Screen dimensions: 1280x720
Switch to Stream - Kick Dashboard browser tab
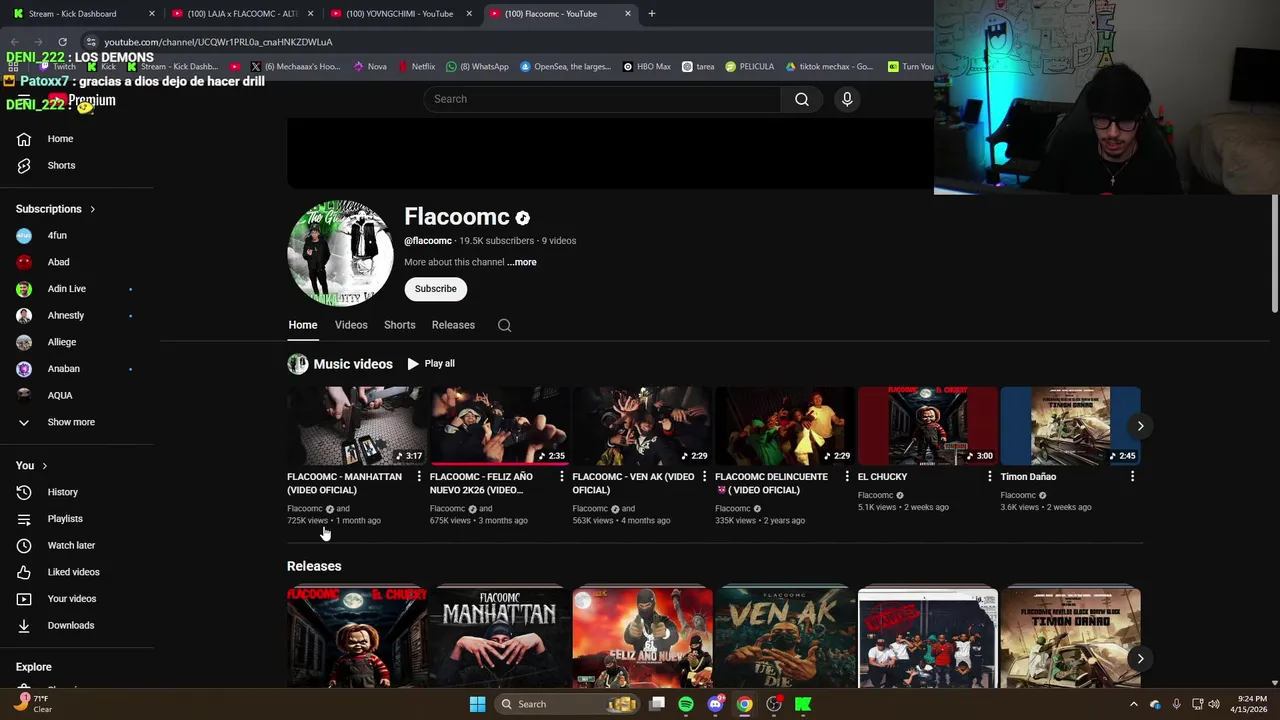82,14
